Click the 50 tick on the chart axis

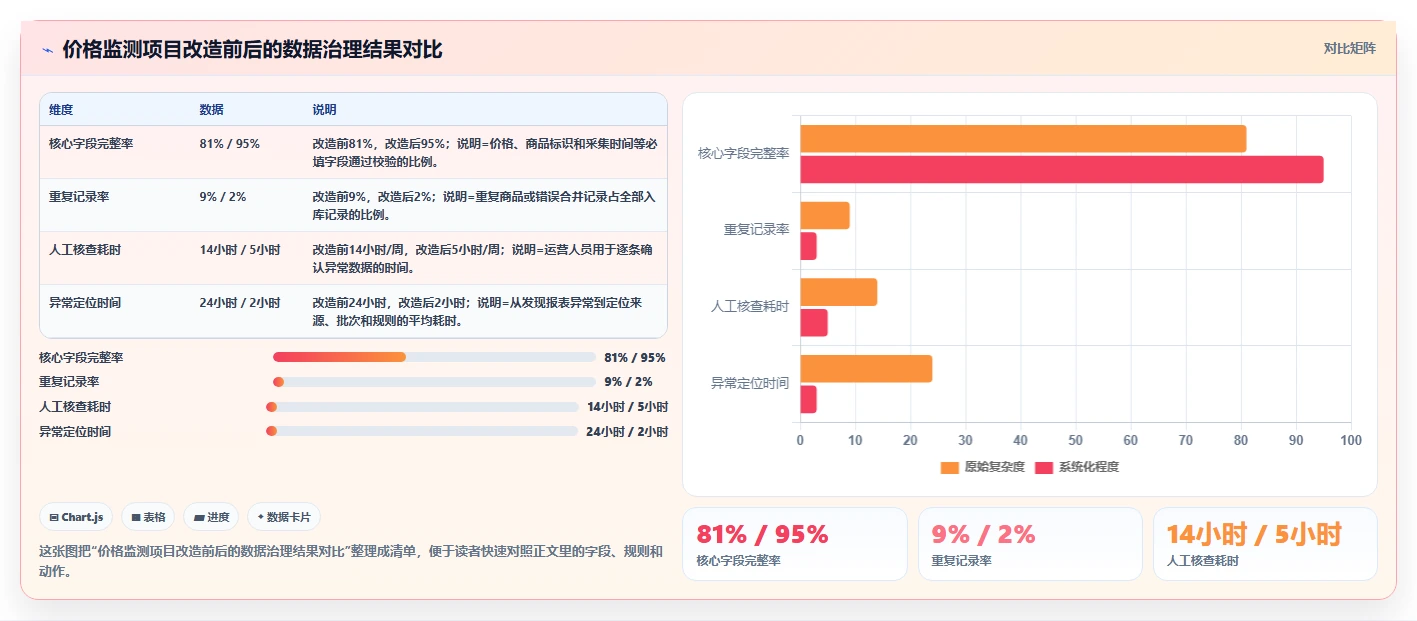pos(1076,440)
